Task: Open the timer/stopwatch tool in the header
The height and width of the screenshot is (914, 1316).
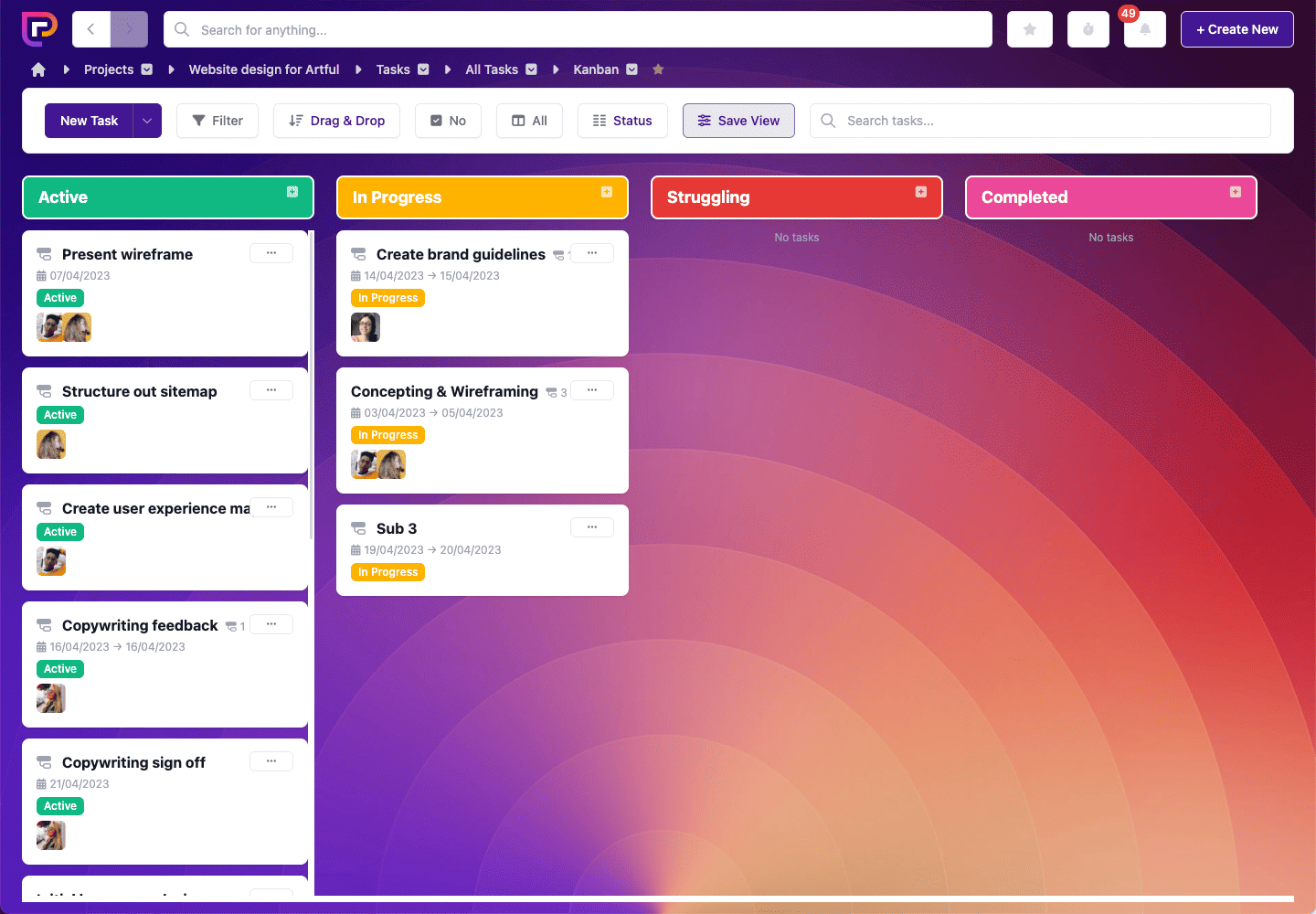Action: pos(1088,28)
